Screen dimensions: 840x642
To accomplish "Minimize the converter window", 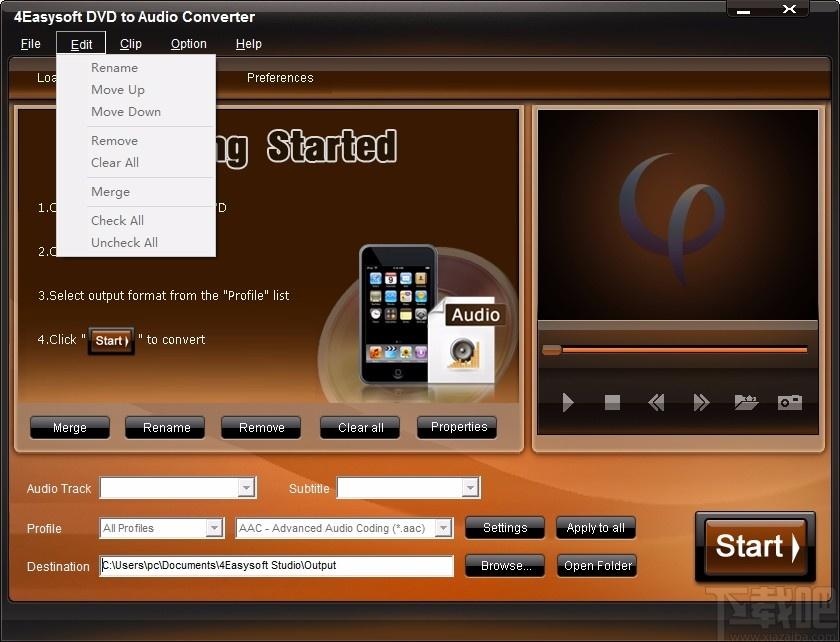I will (744, 10).
